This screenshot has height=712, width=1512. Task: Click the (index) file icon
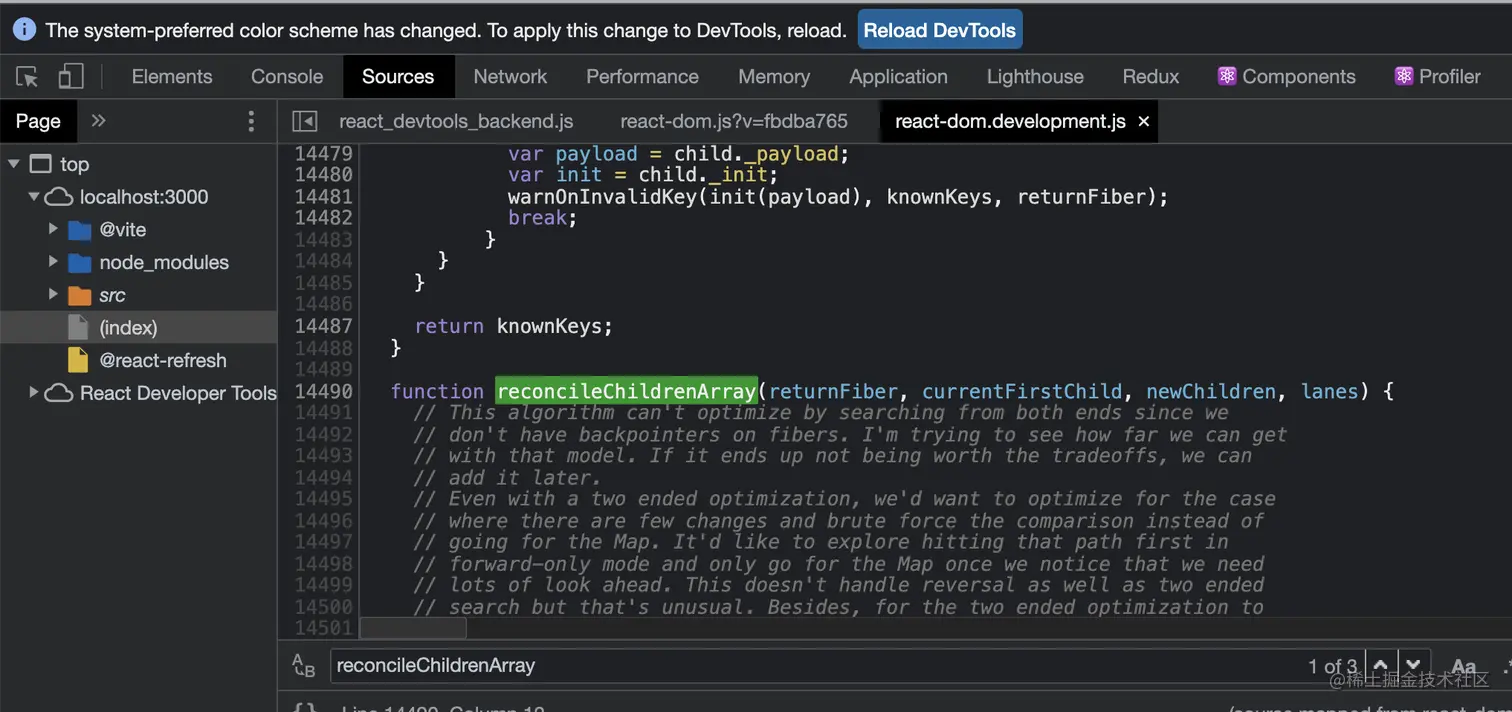(78, 327)
